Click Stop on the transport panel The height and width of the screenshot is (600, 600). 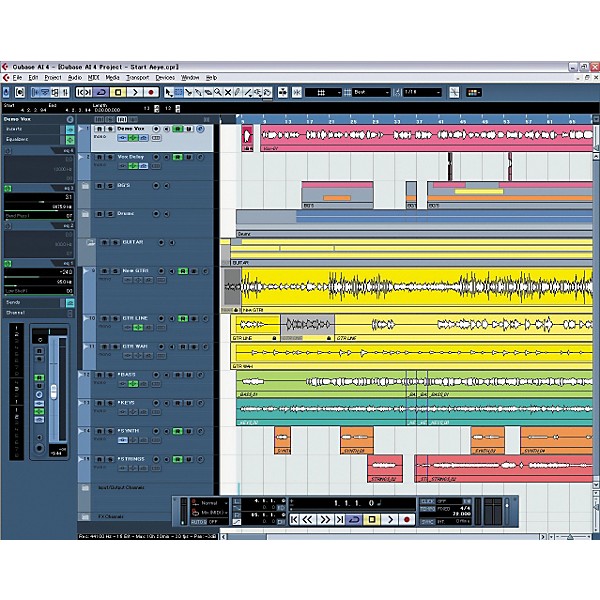tap(372, 519)
